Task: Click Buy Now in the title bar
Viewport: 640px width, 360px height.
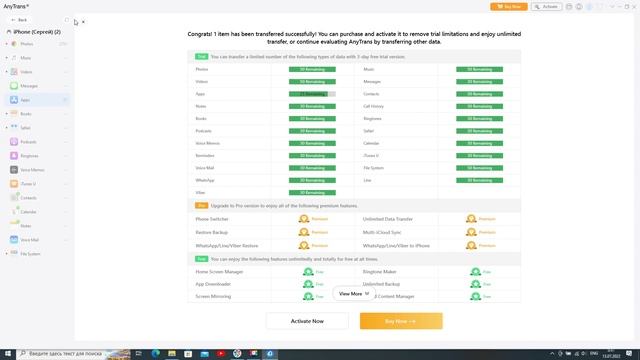Action: point(509,7)
